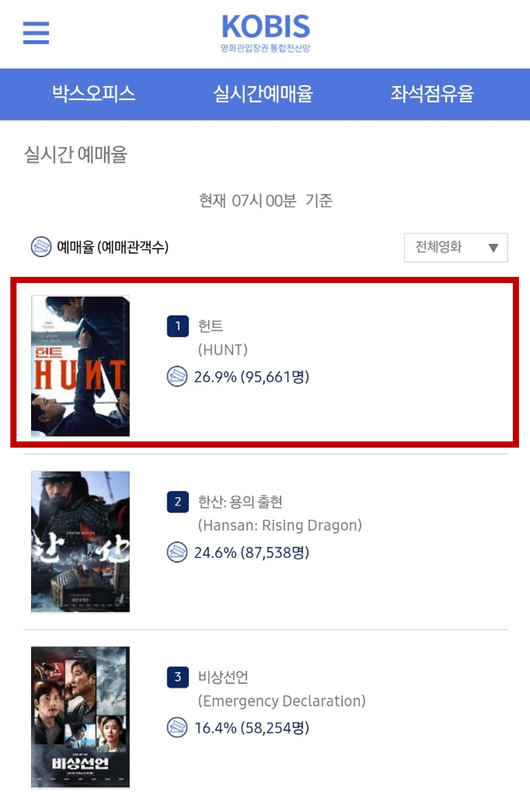Image resolution: width=530 pixels, height=803 pixels.
Task: Click the HUNT movie poster
Action: tap(80, 366)
